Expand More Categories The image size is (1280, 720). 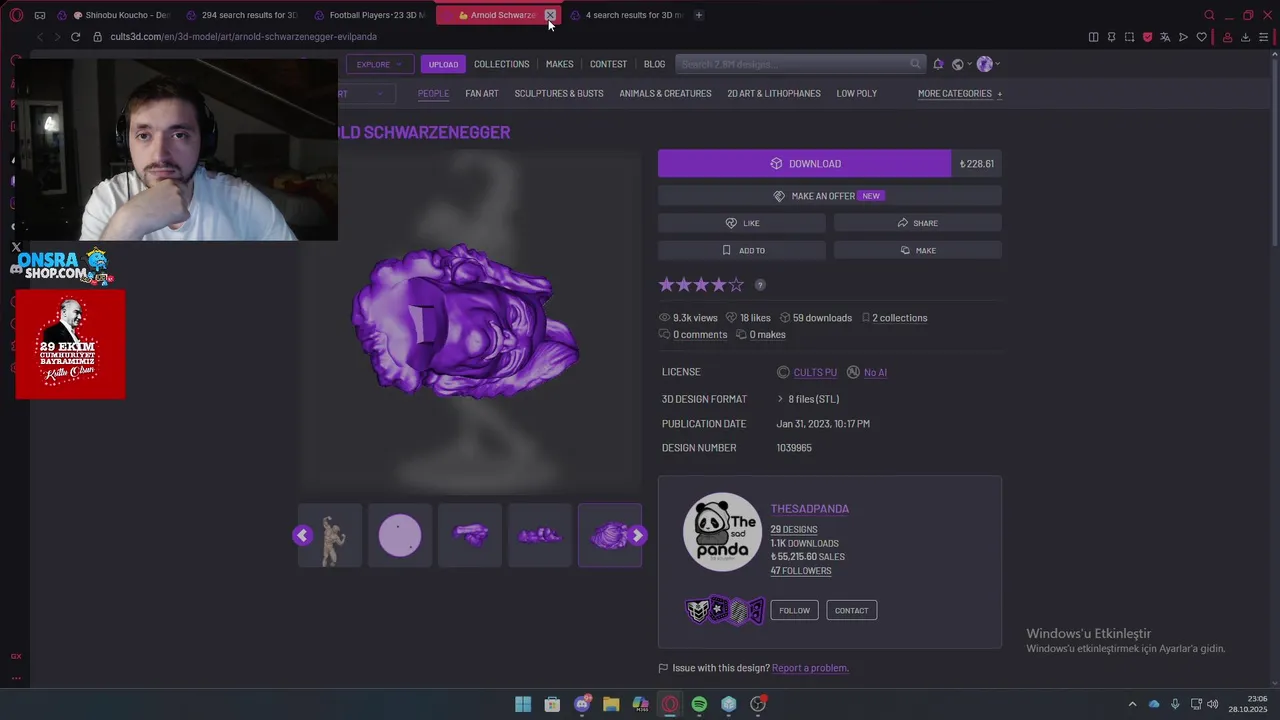pos(960,94)
